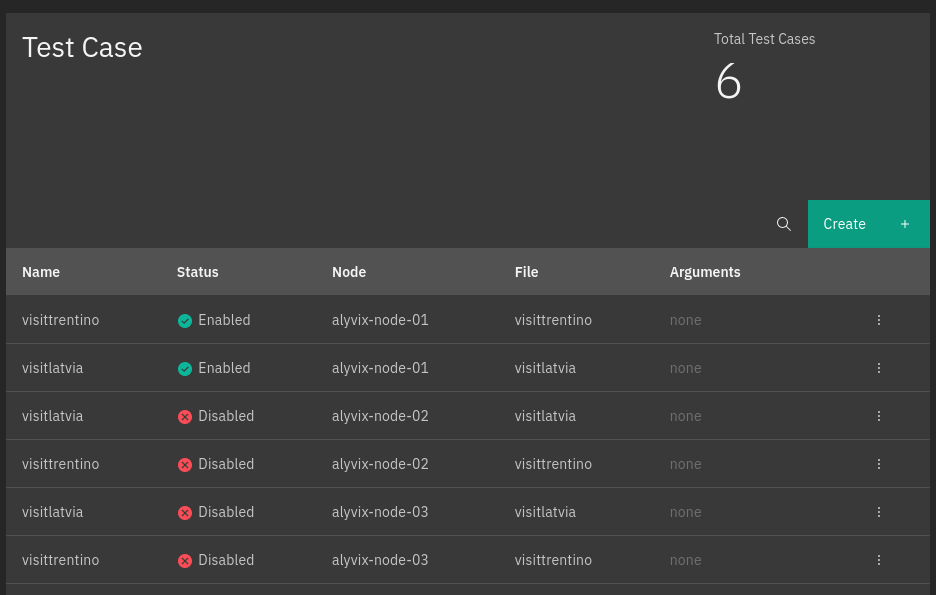Open overflow menu for visittrentino alyvix-node-03 row
Screen dimensions: 936x595
tap(879, 560)
